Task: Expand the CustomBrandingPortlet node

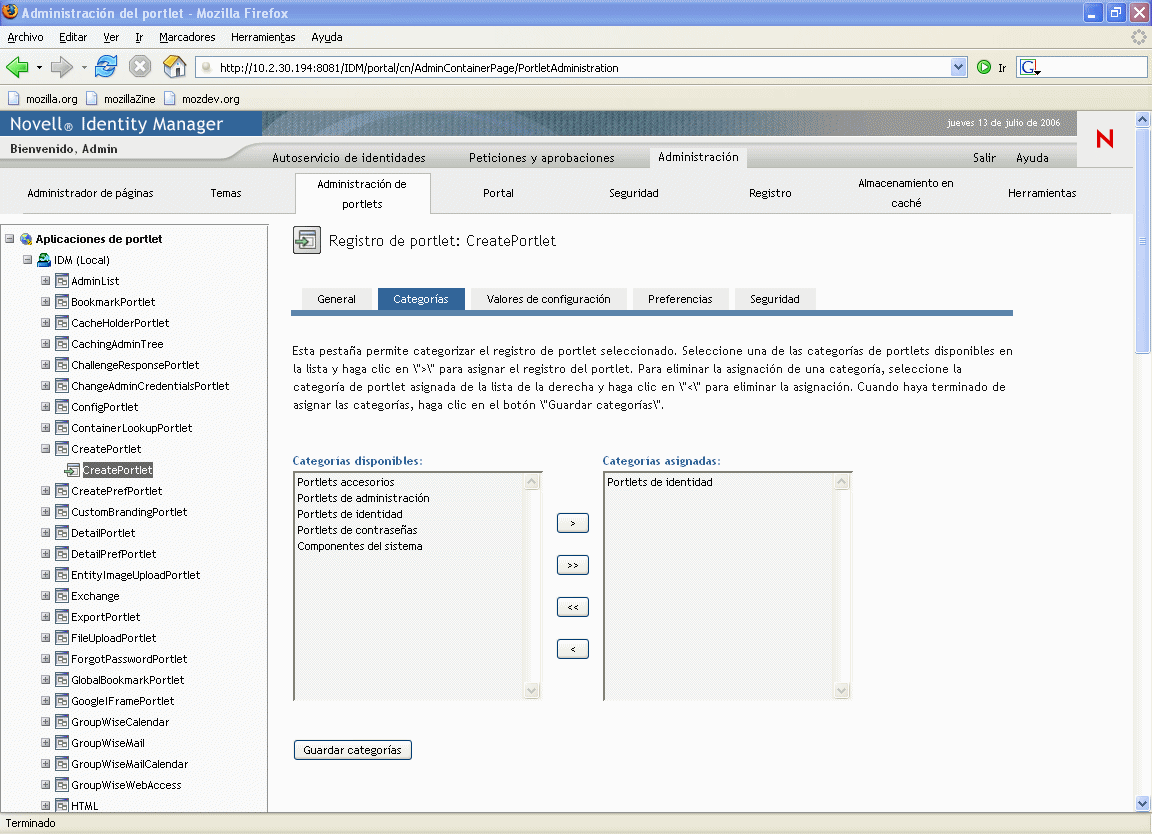Action: [x=46, y=512]
